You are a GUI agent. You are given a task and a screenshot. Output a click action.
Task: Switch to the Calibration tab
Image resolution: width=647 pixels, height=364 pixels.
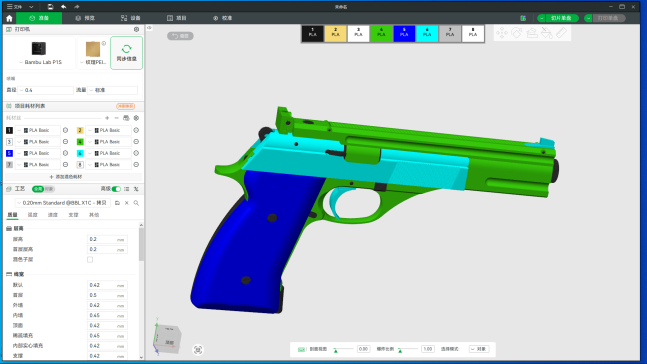pyautogui.click(x=222, y=18)
